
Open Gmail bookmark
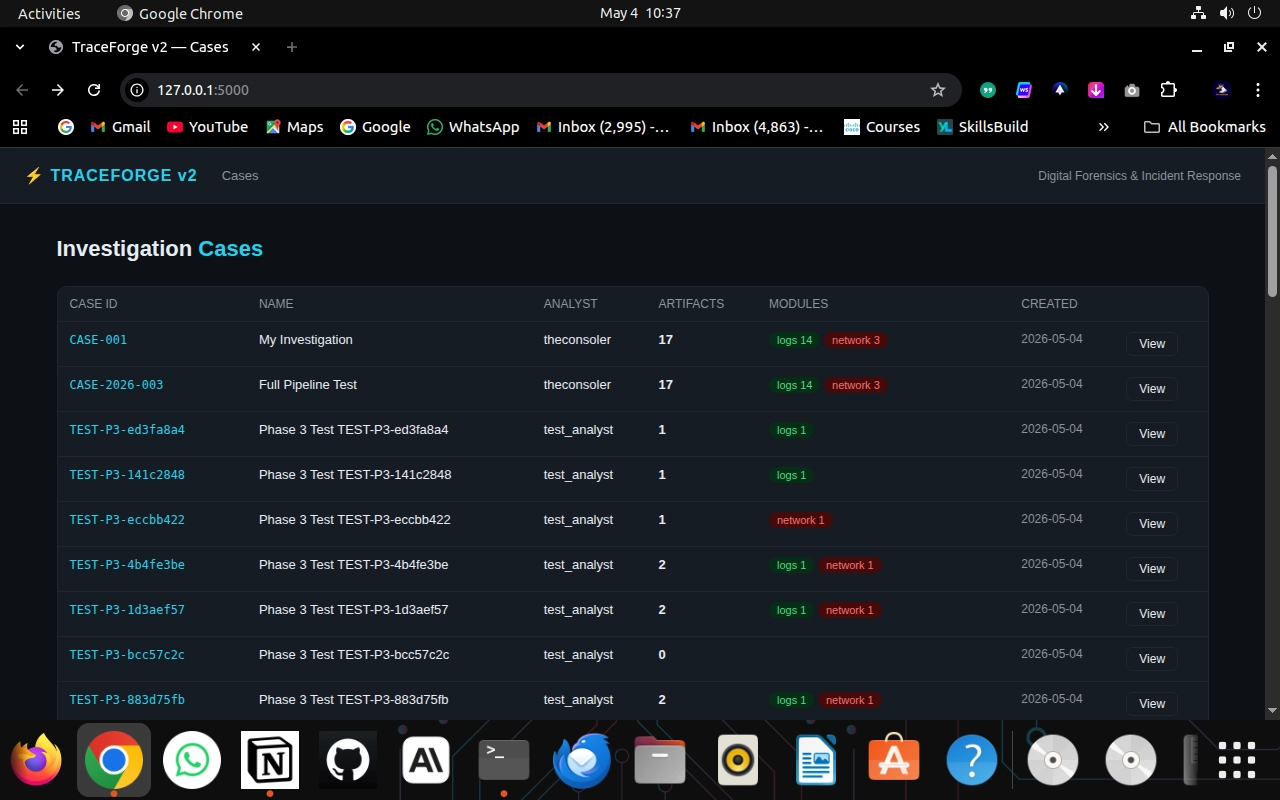tap(120, 127)
